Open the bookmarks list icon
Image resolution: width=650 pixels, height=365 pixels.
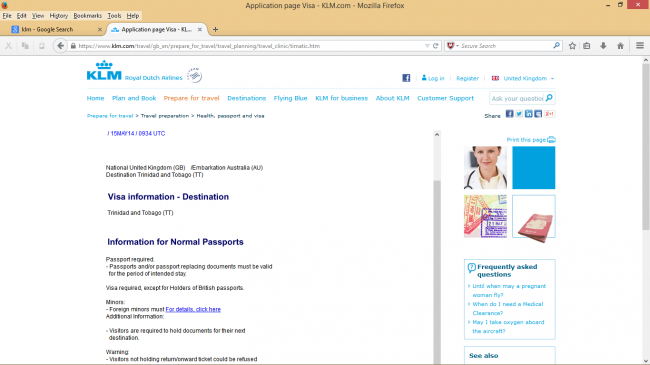point(587,46)
